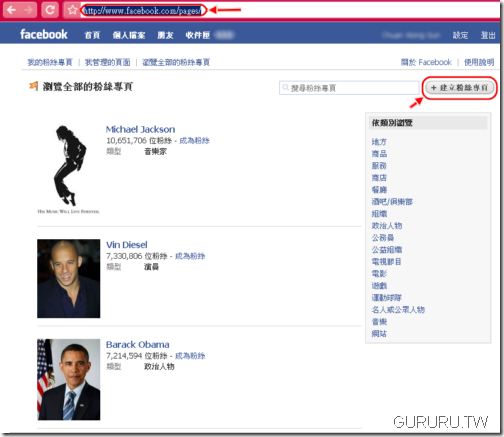Viewport: 504px width, 437px height.
Task: Click Barack Obama photo thumbnail
Action: tap(69, 379)
